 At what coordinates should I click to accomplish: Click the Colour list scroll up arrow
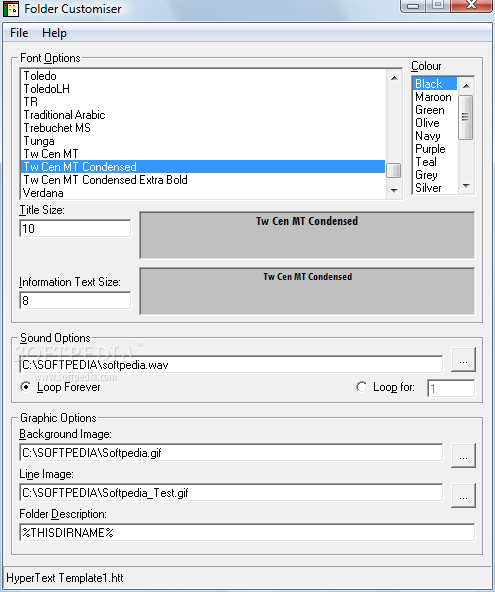[x=466, y=86]
